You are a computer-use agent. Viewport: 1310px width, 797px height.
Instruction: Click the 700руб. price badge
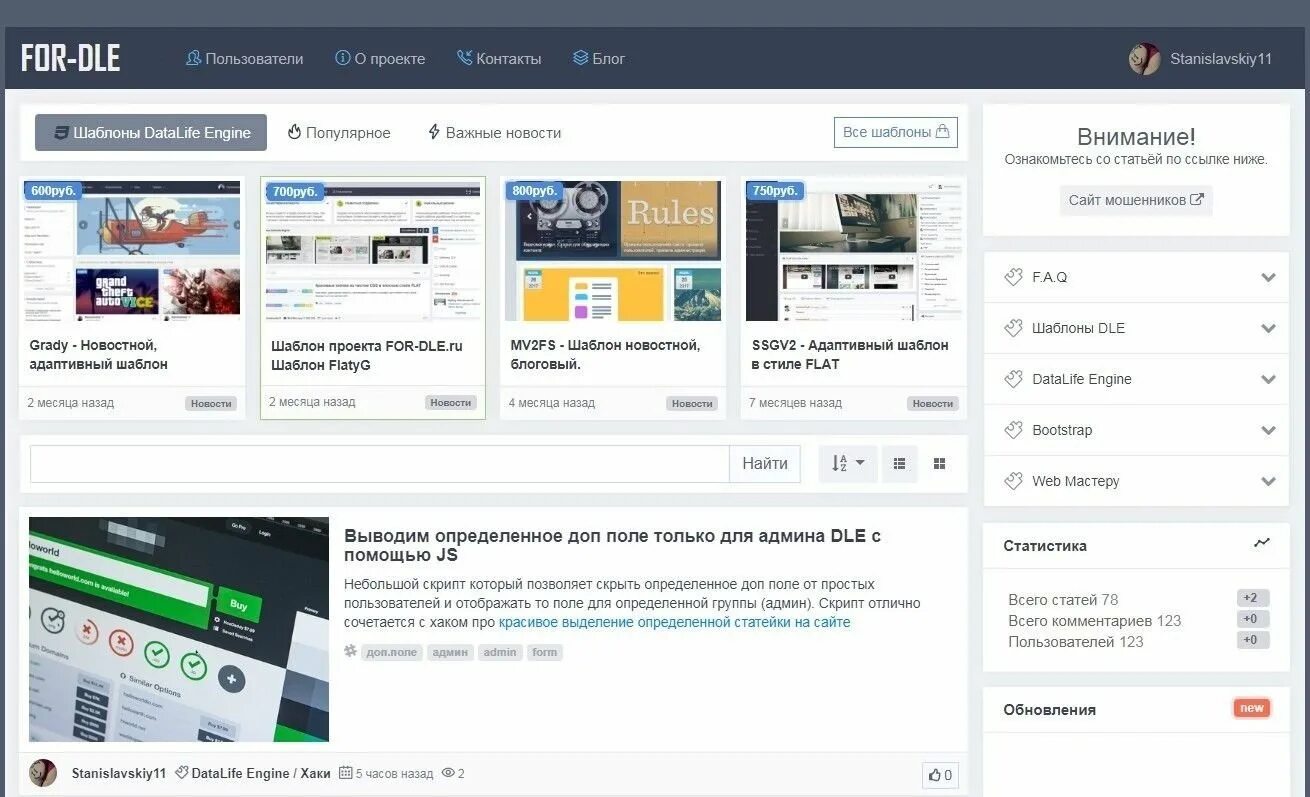pos(294,191)
